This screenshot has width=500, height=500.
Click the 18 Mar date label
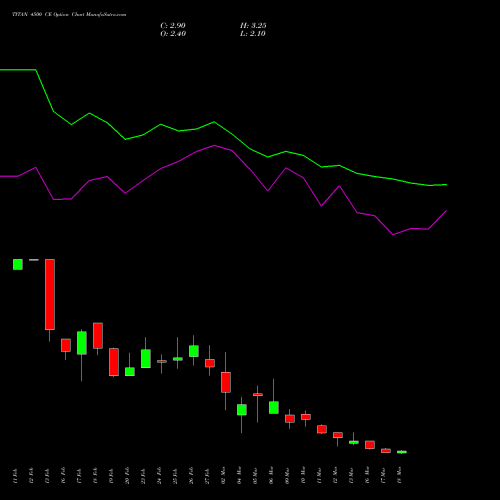click(x=399, y=476)
